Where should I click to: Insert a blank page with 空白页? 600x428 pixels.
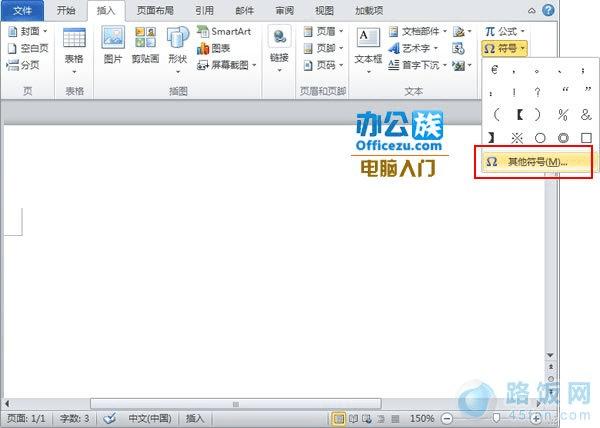[x=28, y=48]
